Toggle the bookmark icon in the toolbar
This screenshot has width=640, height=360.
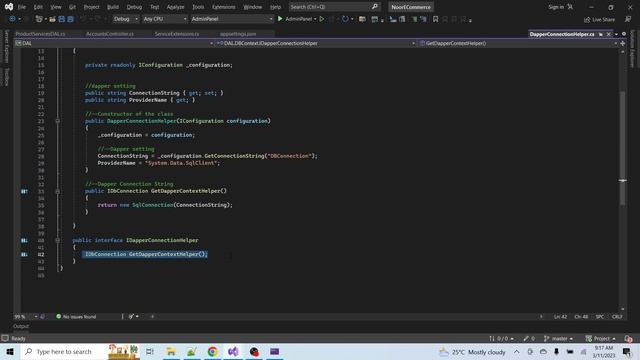click(436, 19)
